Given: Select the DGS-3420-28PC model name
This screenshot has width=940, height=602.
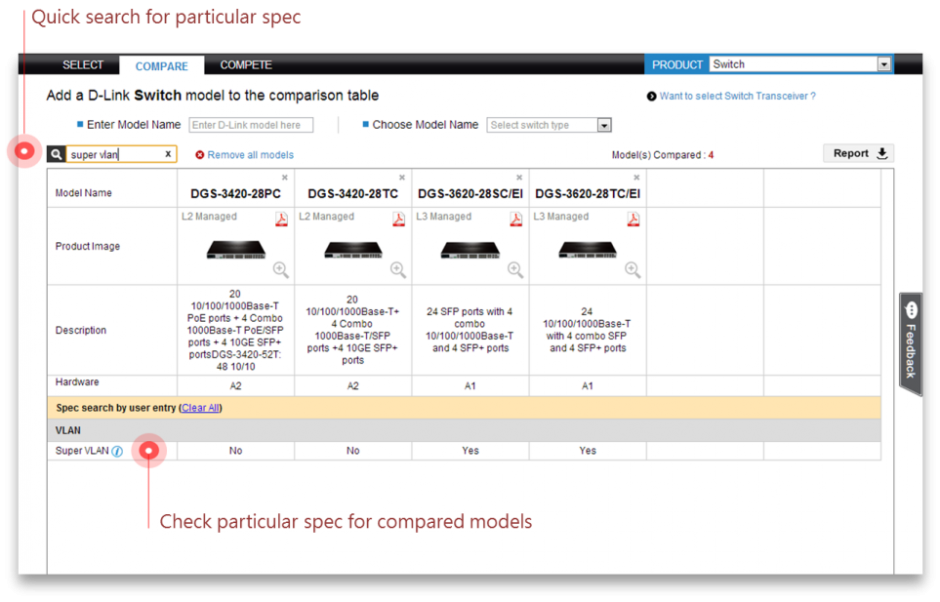Looking at the screenshot, I should point(236,194).
